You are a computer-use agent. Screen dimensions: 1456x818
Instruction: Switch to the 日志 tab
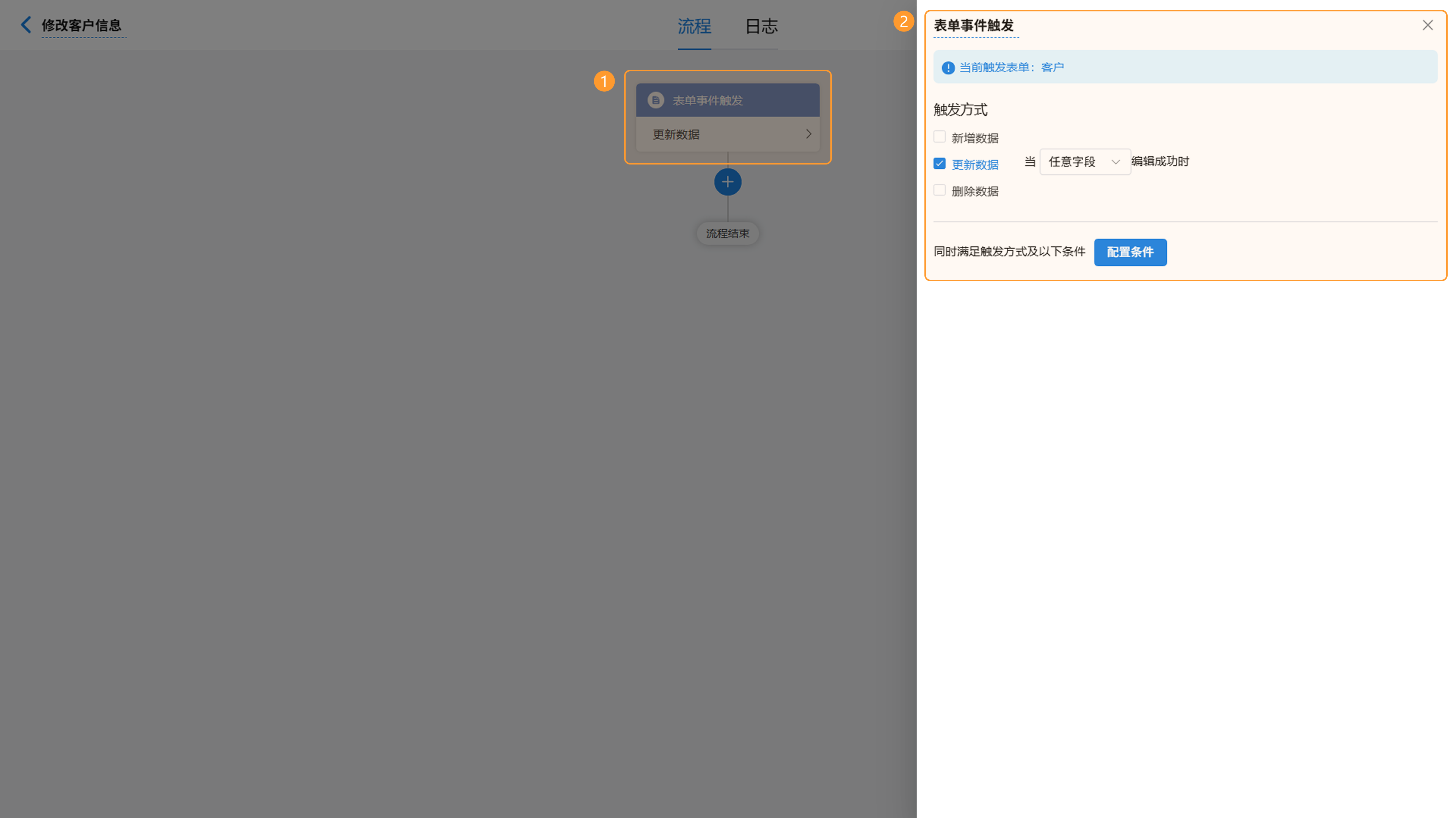761,26
